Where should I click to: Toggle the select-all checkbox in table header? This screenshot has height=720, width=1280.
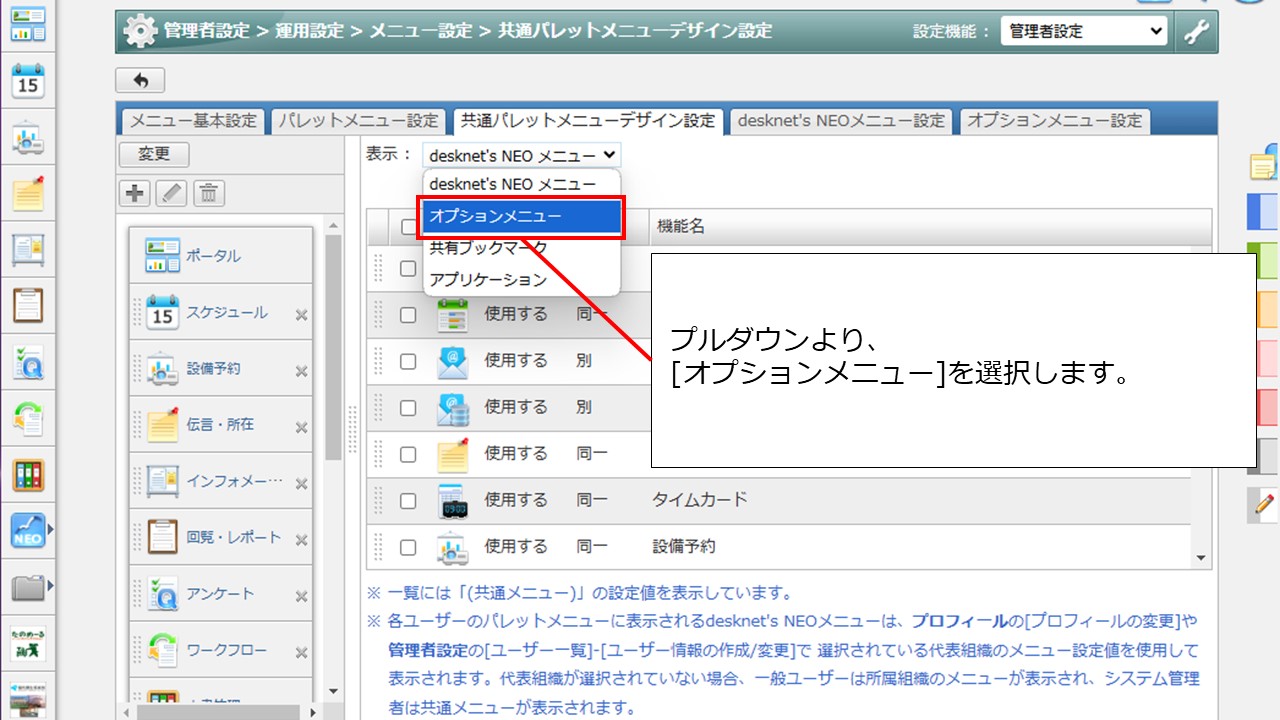point(408,227)
